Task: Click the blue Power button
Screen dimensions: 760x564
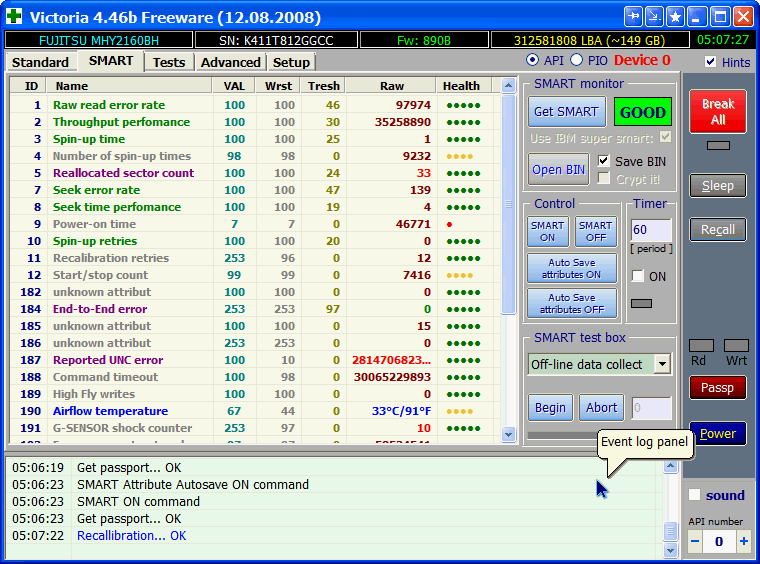Action: pyautogui.click(x=718, y=434)
